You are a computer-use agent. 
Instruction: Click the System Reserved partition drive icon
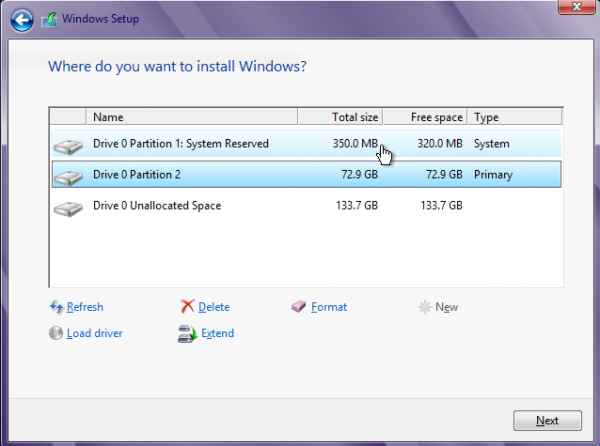(68, 147)
